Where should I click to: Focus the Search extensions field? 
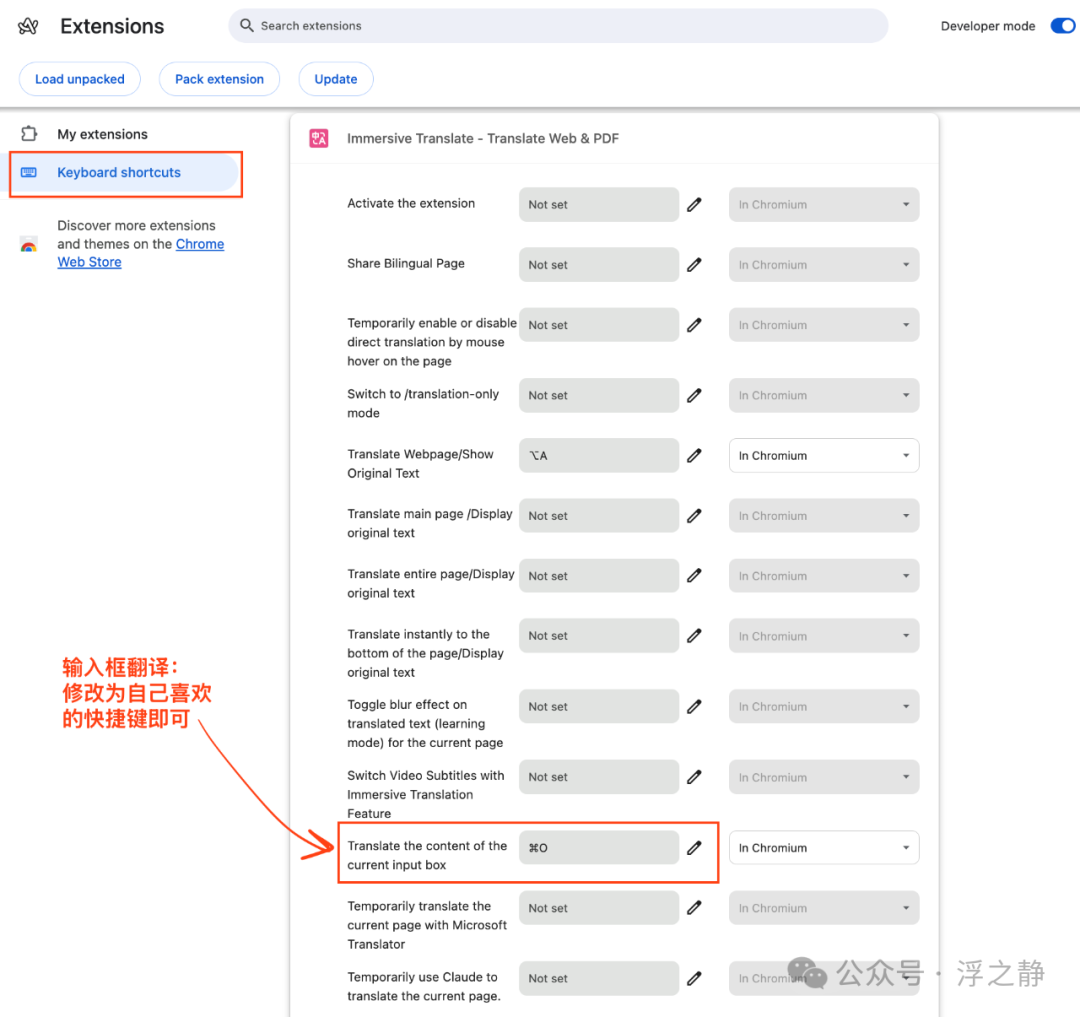(x=558, y=25)
